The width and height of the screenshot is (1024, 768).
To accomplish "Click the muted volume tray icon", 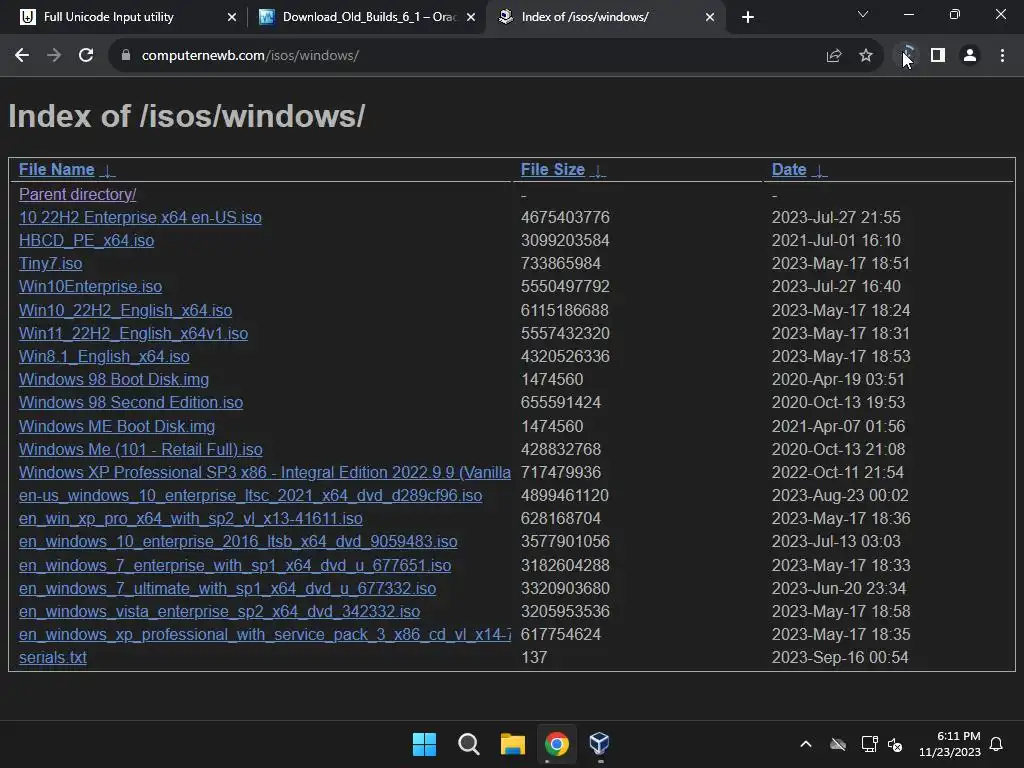I will [895, 744].
